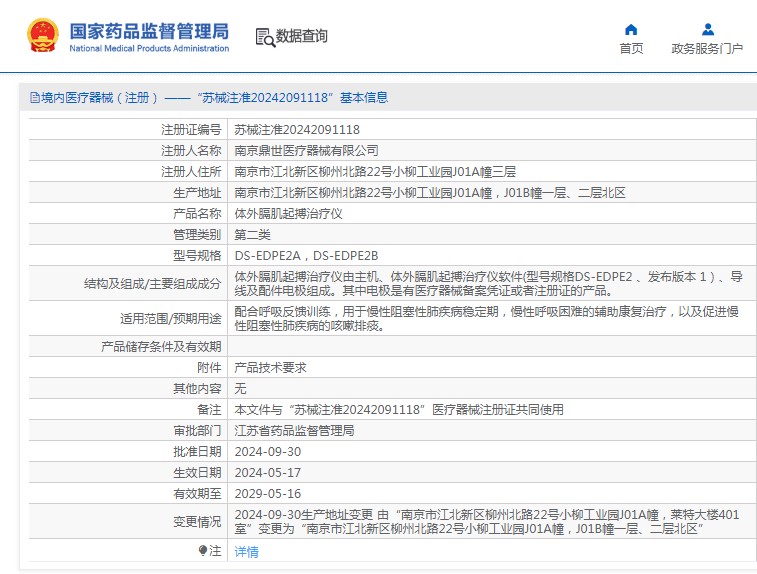The image size is (757, 574).
Task: Click registrant name 南京鼎世医疗器械有限公司
Action: click(x=306, y=150)
